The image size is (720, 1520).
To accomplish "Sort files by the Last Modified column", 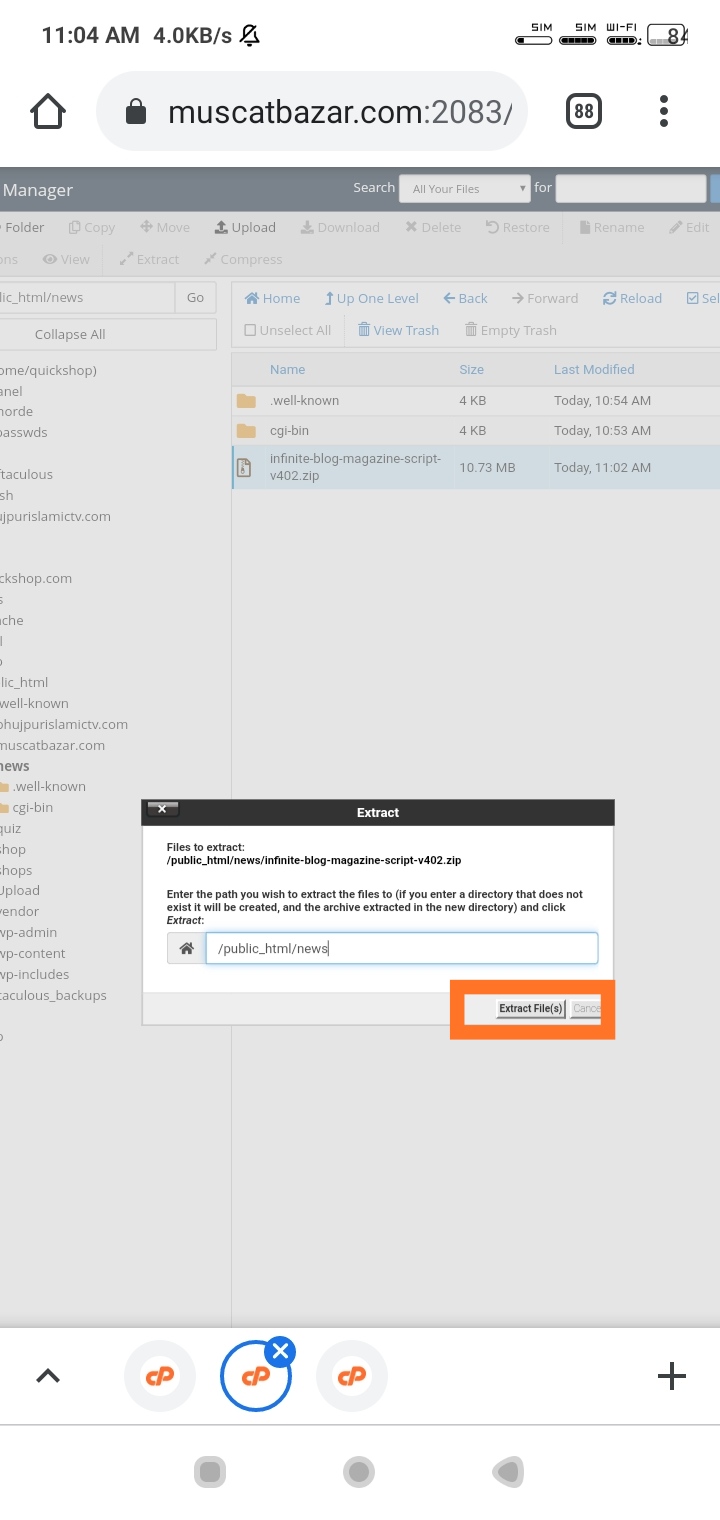I will click(x=593, y=369).
